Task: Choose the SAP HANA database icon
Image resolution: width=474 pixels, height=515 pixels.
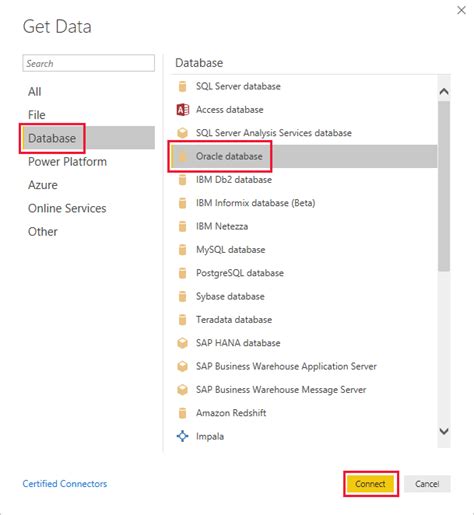Action: pos(182,343)
